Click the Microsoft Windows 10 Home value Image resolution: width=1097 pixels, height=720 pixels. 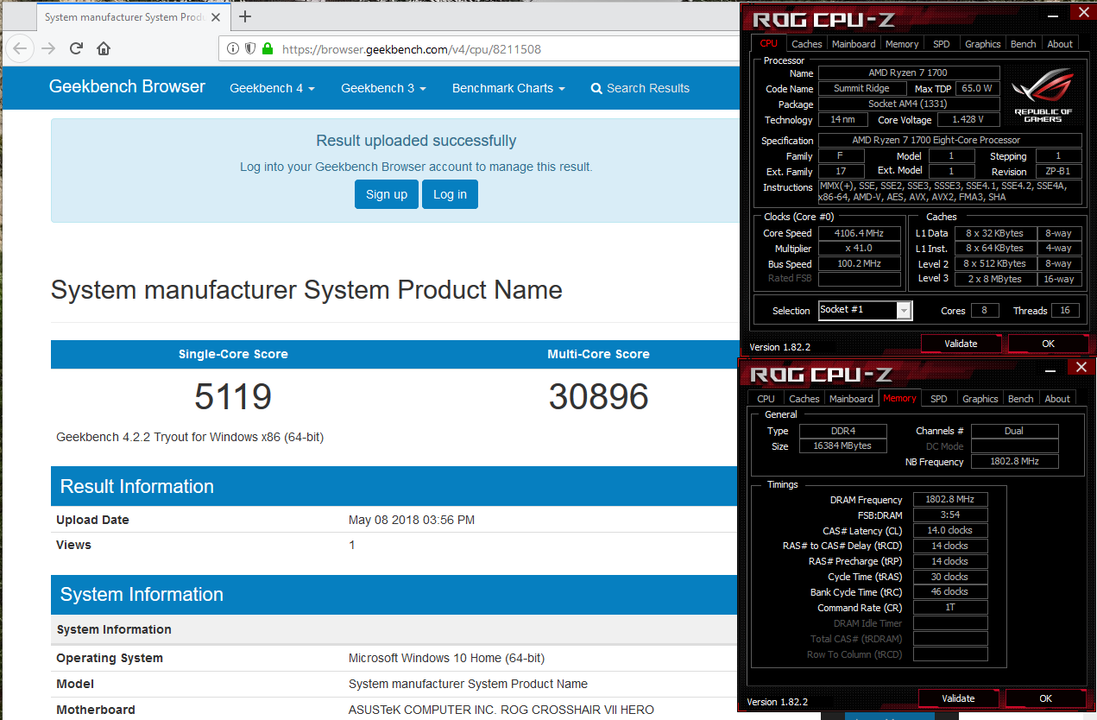click(x=446, y=658)
